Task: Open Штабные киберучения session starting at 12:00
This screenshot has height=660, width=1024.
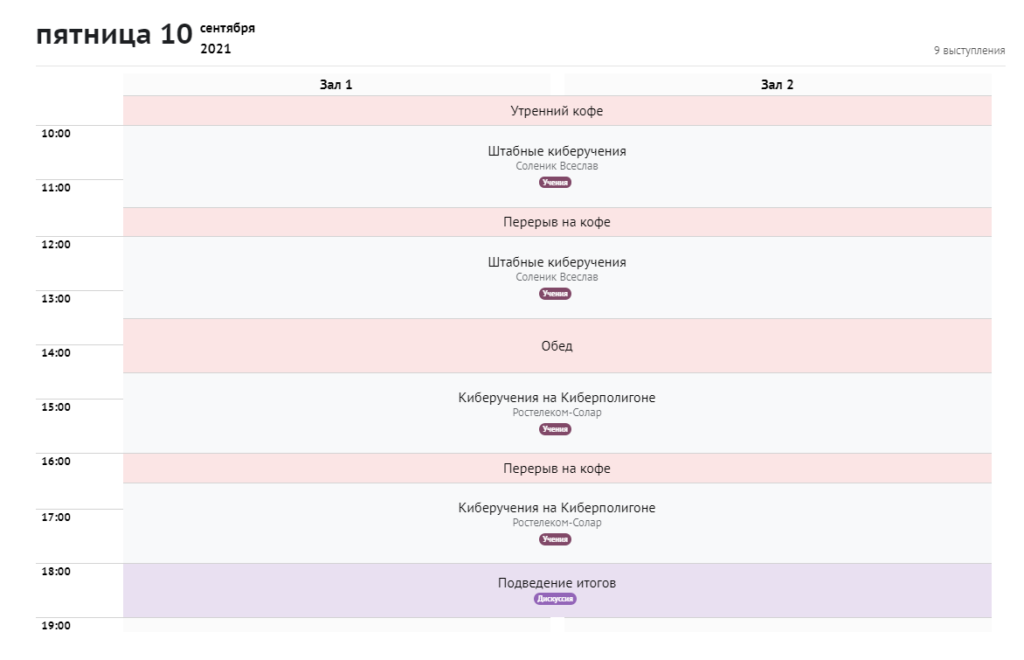Action: pyautogui.click(x=556, y=262)
